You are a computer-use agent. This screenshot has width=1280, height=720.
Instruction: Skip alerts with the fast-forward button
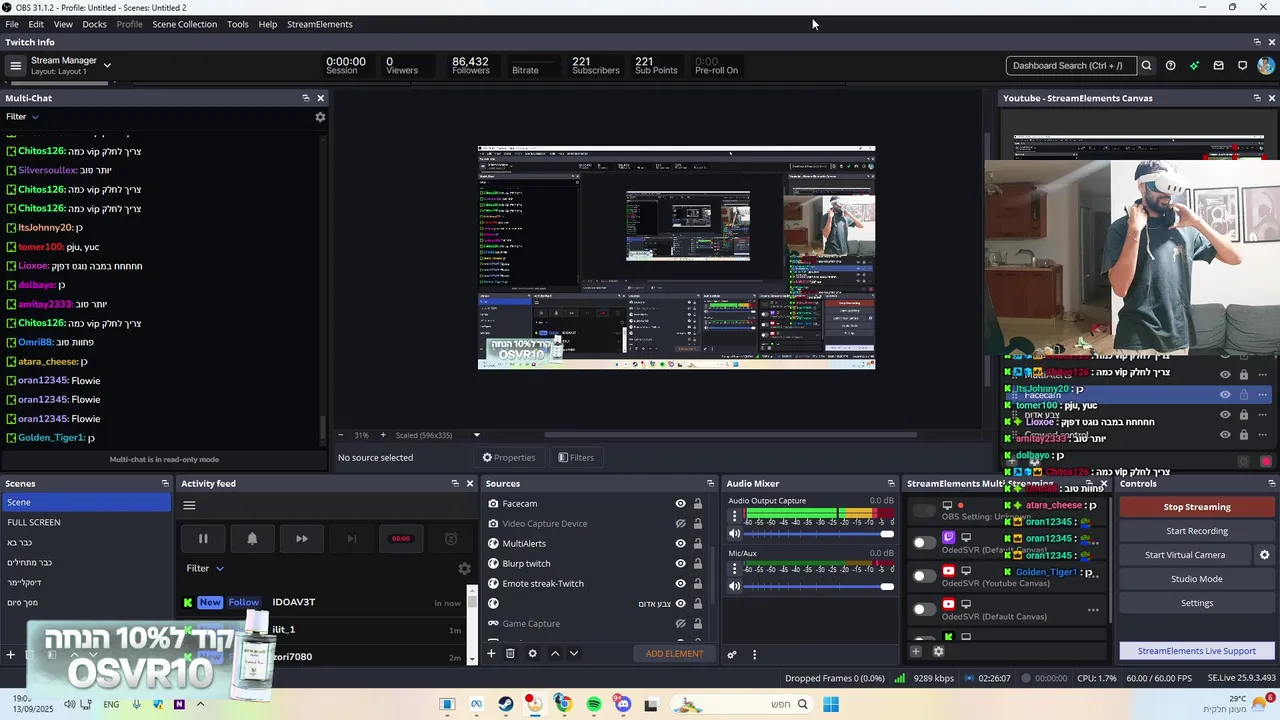point(301,539)
